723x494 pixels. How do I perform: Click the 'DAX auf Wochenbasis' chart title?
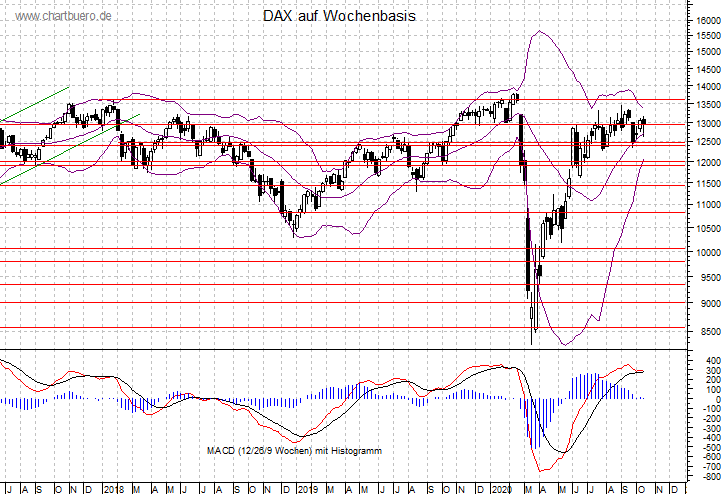[x=339, y=16]
